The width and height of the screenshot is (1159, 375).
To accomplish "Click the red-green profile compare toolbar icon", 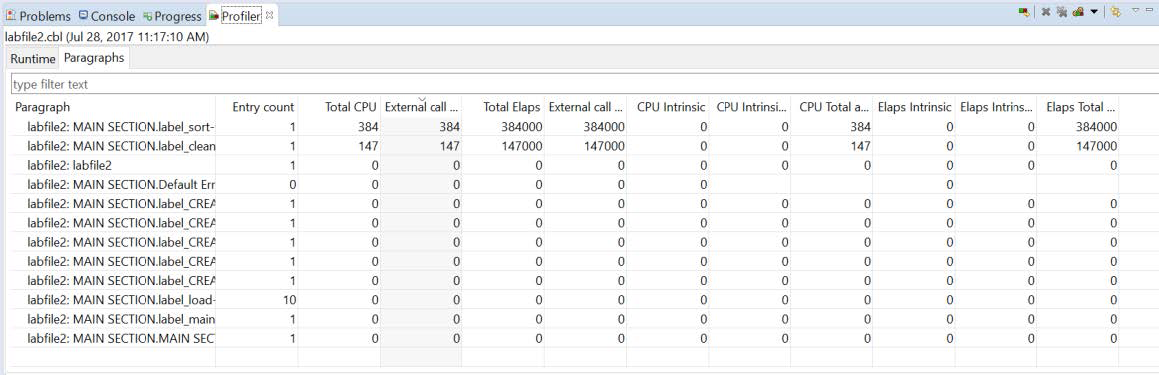I will tap(1024, 12).
